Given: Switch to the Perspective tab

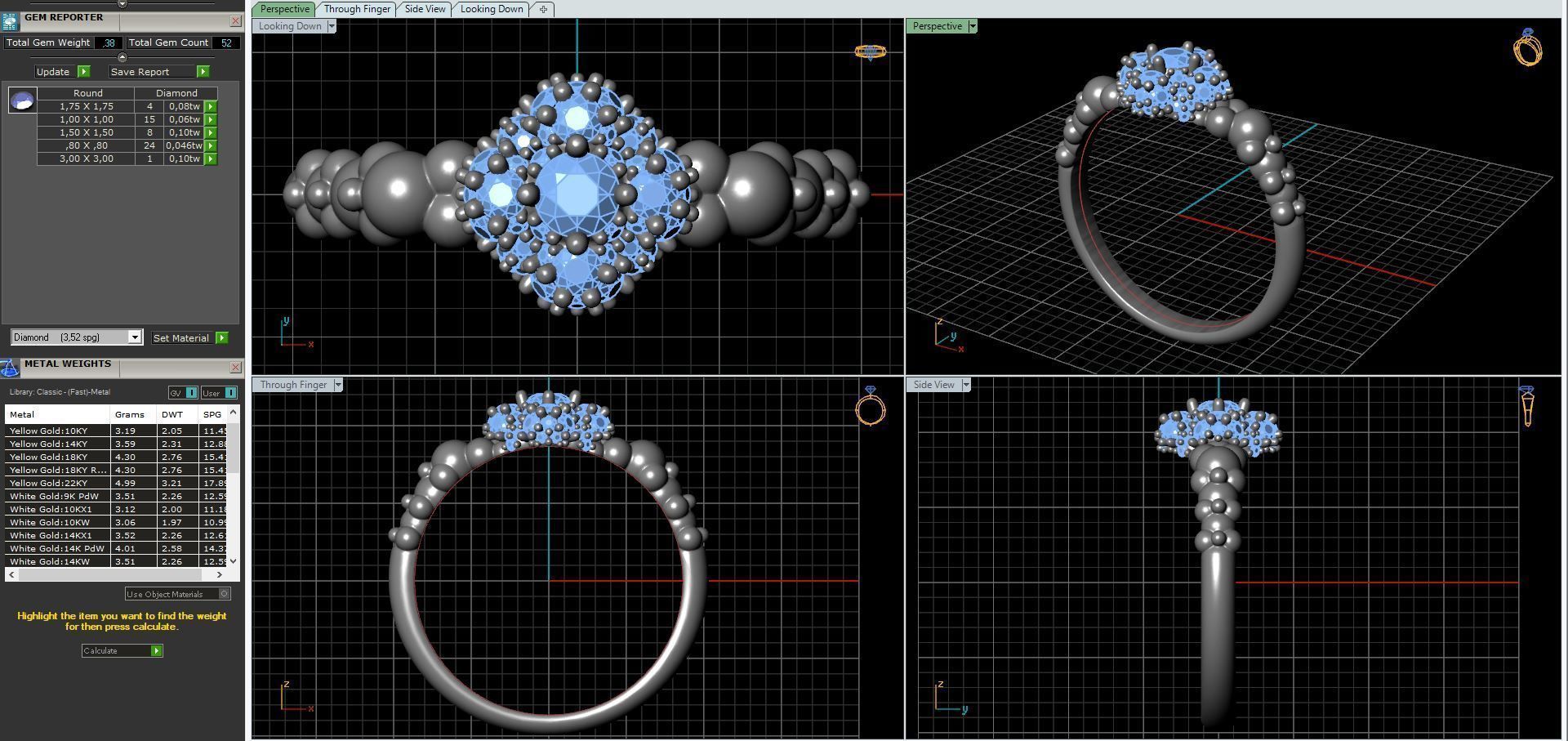Looking at the screenshot, I should point(284,9).
